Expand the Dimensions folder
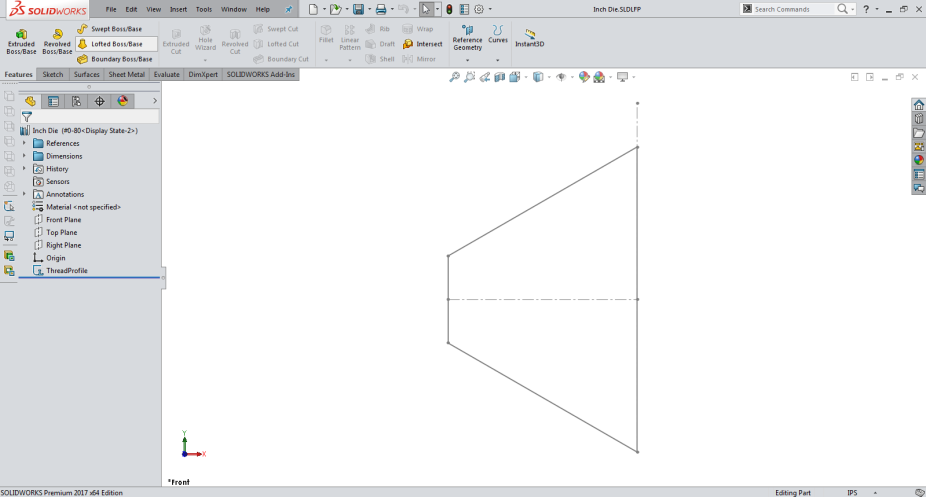The width and height of the screenshot is (926, 497). point(24,156)
